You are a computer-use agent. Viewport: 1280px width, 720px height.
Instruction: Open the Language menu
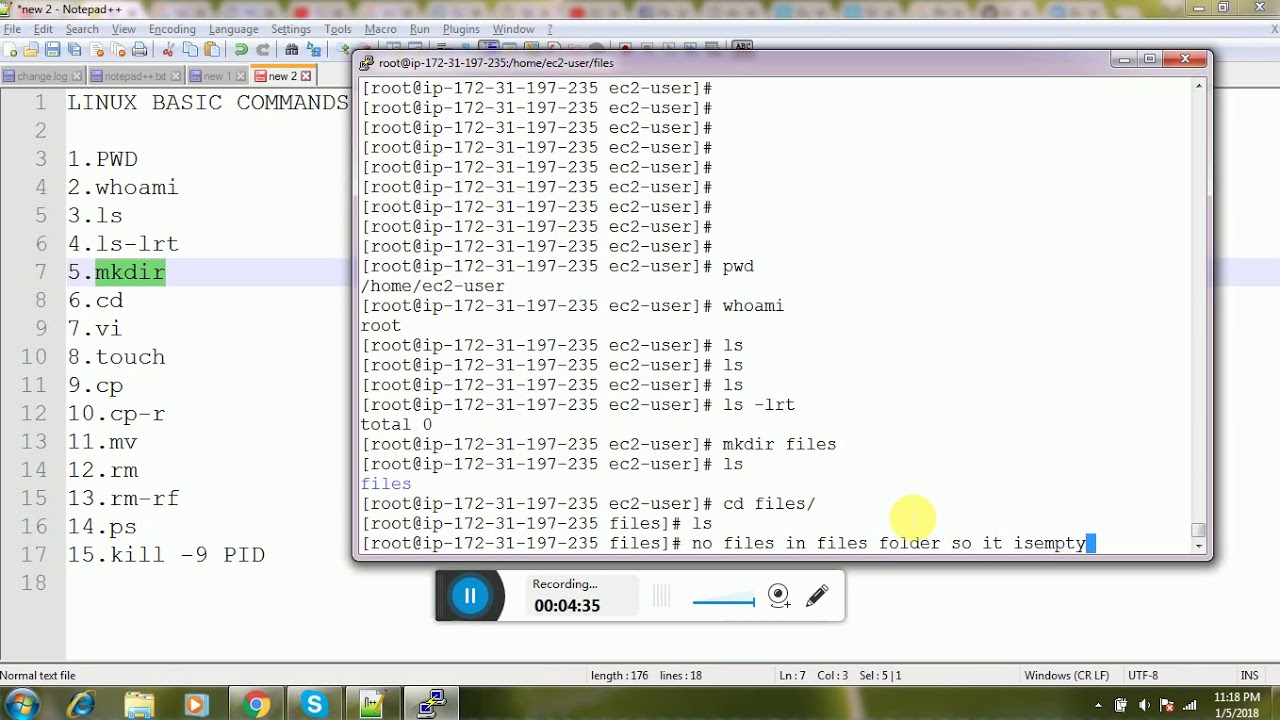235,29
